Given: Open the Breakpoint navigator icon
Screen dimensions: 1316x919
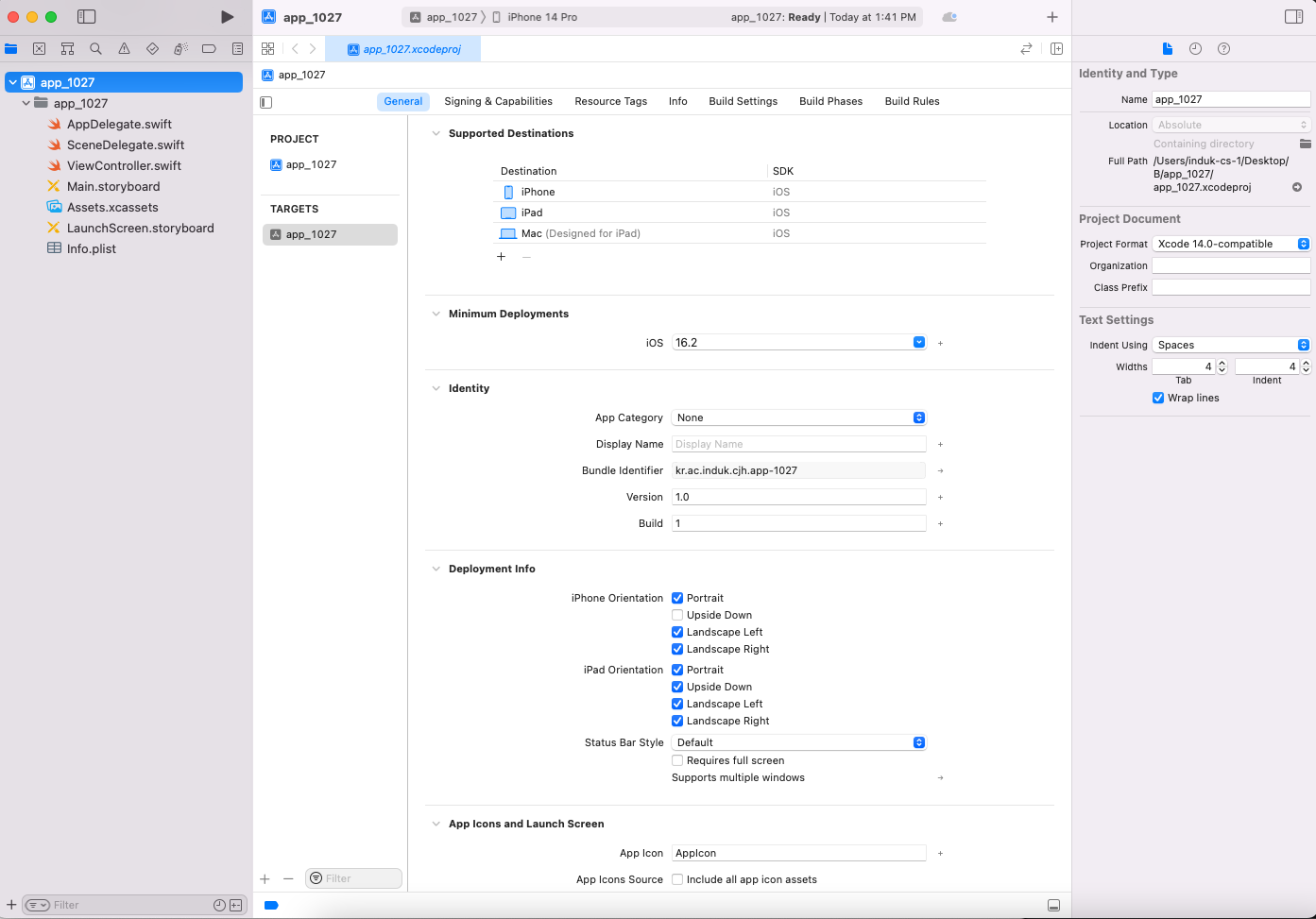Looking at the screenshot, I should coord(209,48).
